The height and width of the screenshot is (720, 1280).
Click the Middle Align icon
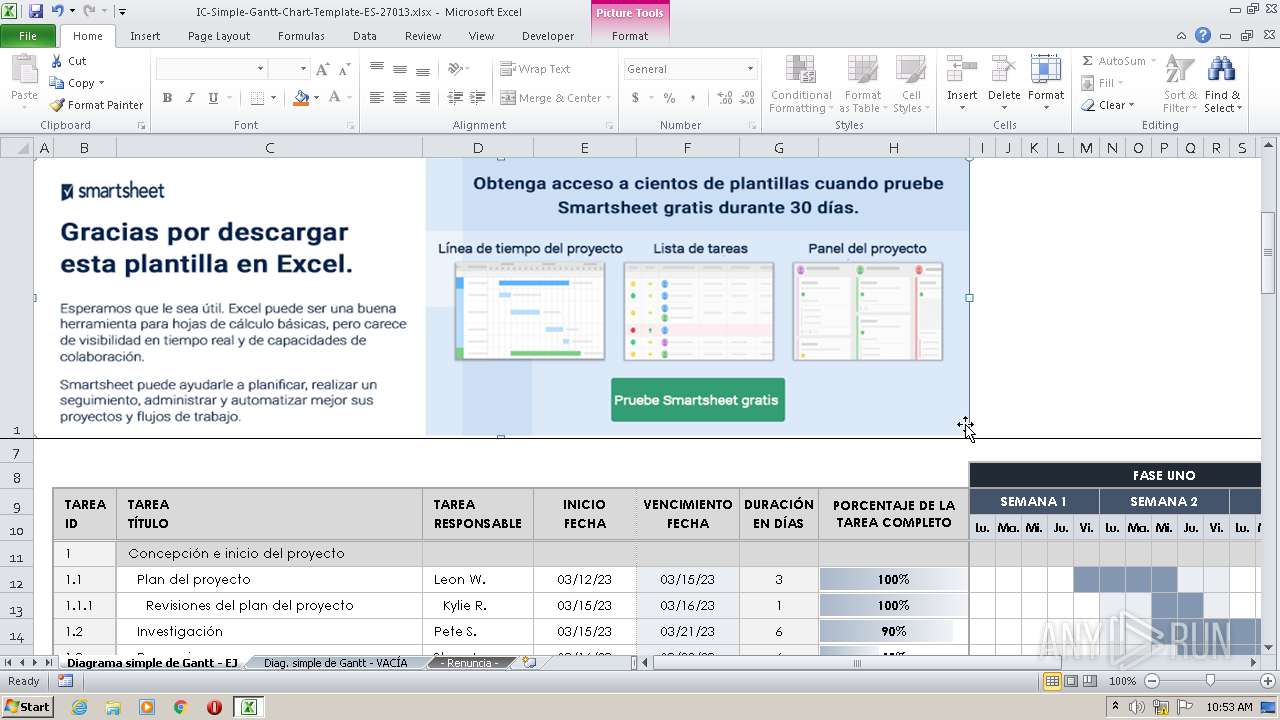coord(400,69)
